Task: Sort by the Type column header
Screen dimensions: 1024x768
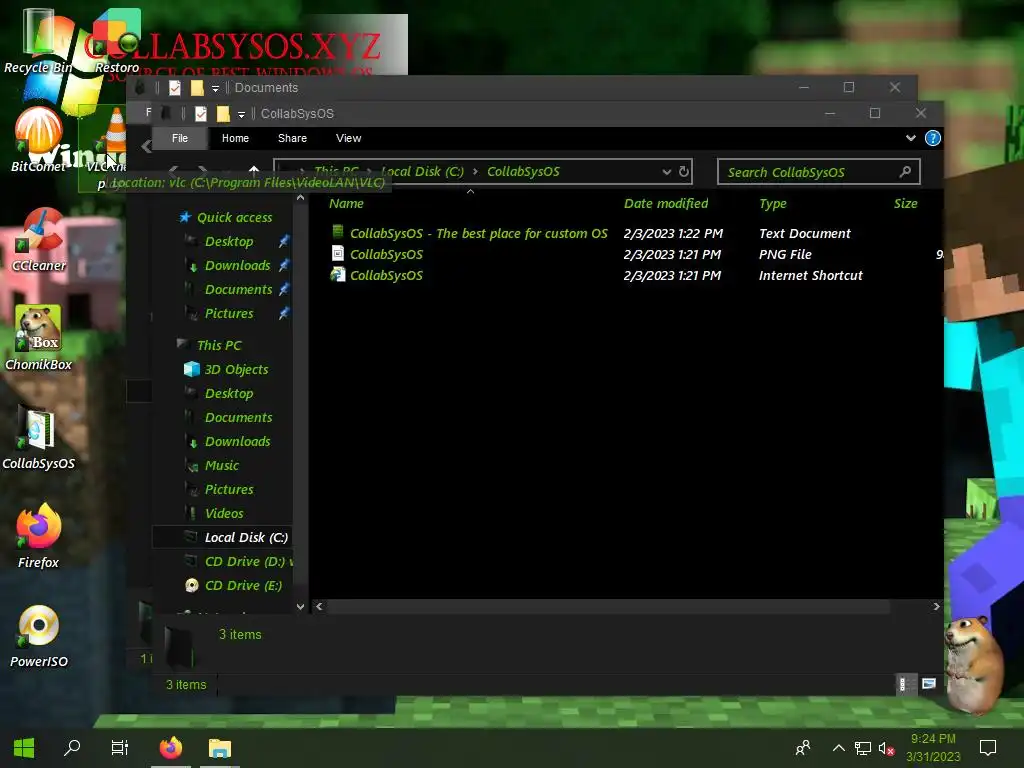Action: coord(773,203)
